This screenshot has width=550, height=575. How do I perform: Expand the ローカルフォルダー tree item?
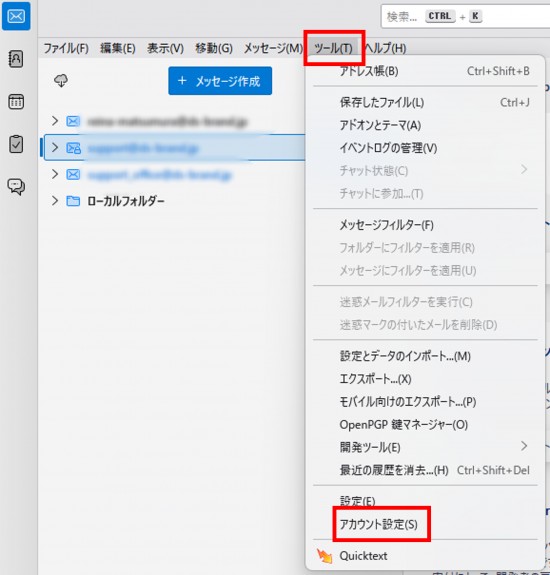(x=55, y=201)
